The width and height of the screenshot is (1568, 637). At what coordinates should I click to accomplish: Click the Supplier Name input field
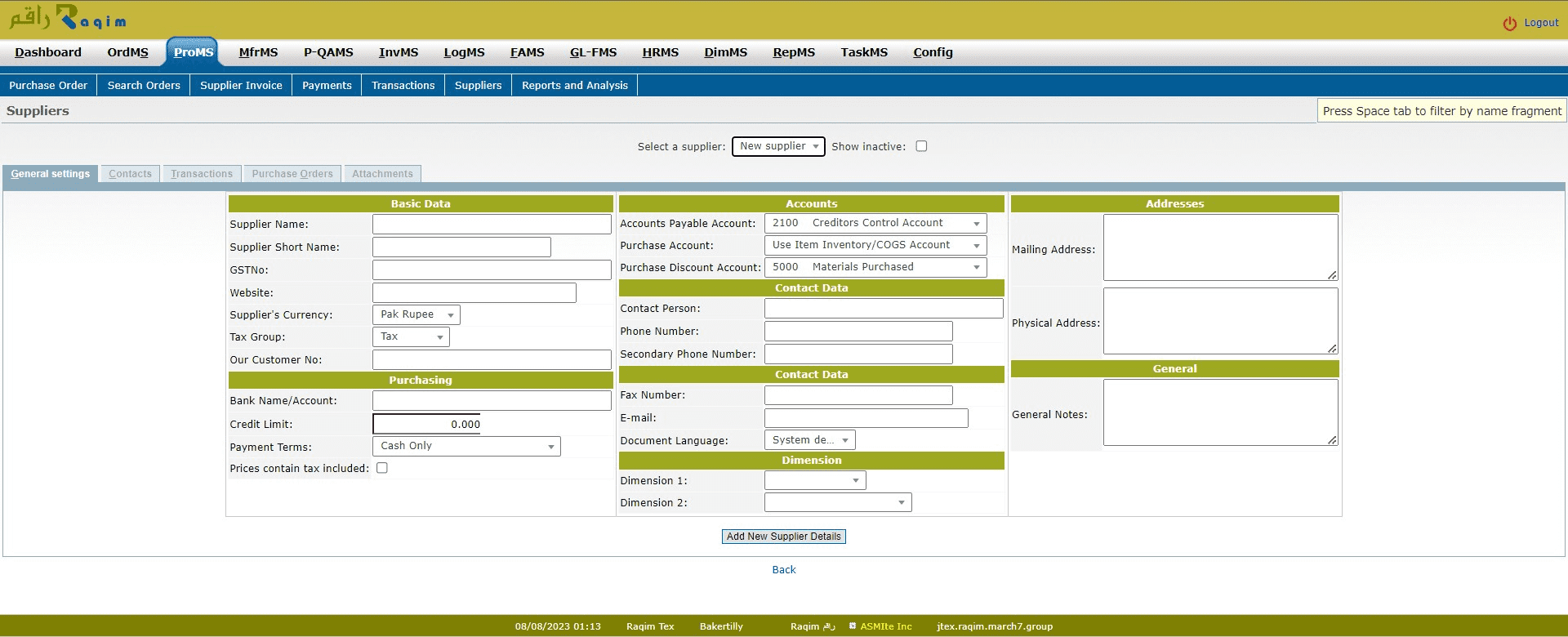pos(492,225)
